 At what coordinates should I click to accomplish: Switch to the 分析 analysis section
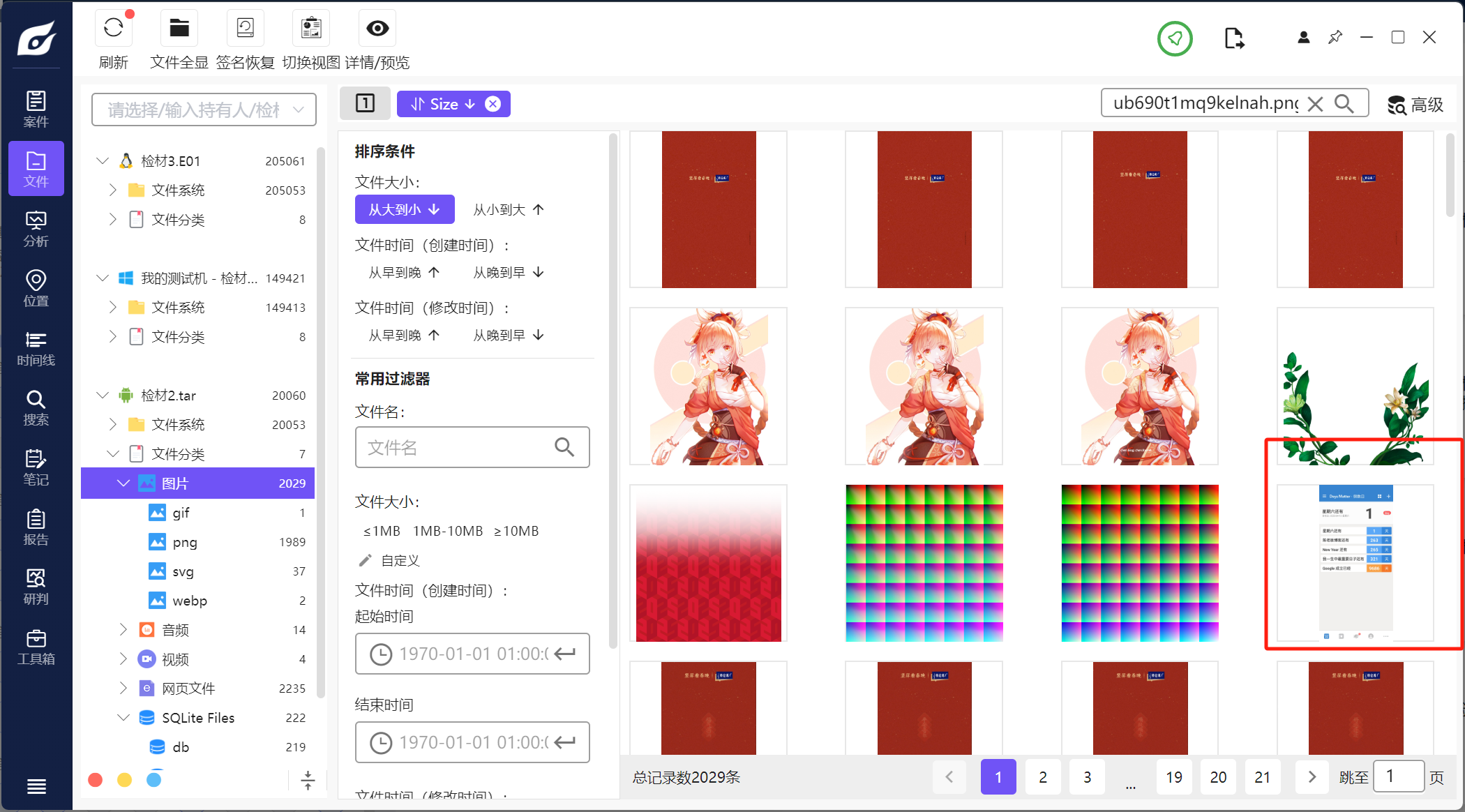(x=36, y=230)
